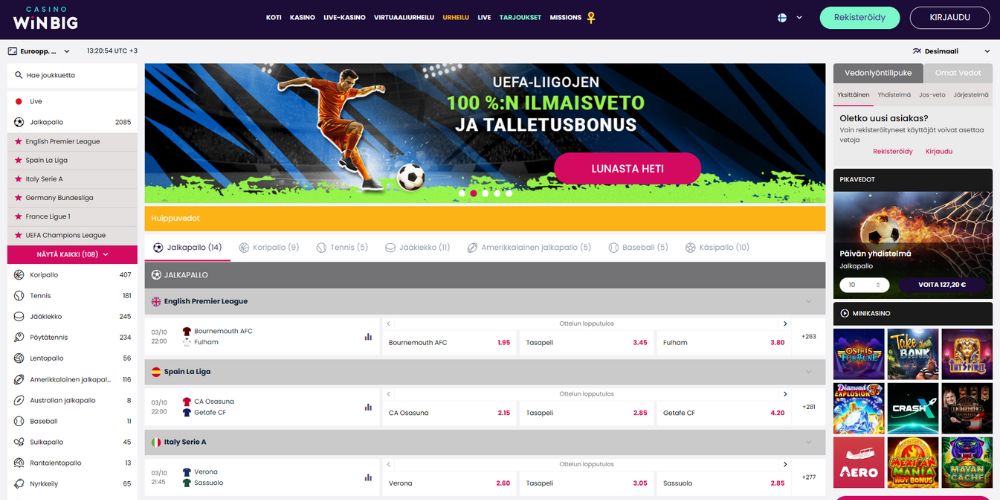Select the Koripallo basketball icon in sidebar
Image resolution: width=1000 pixels, height=500 pixels.
pos(18,275)
